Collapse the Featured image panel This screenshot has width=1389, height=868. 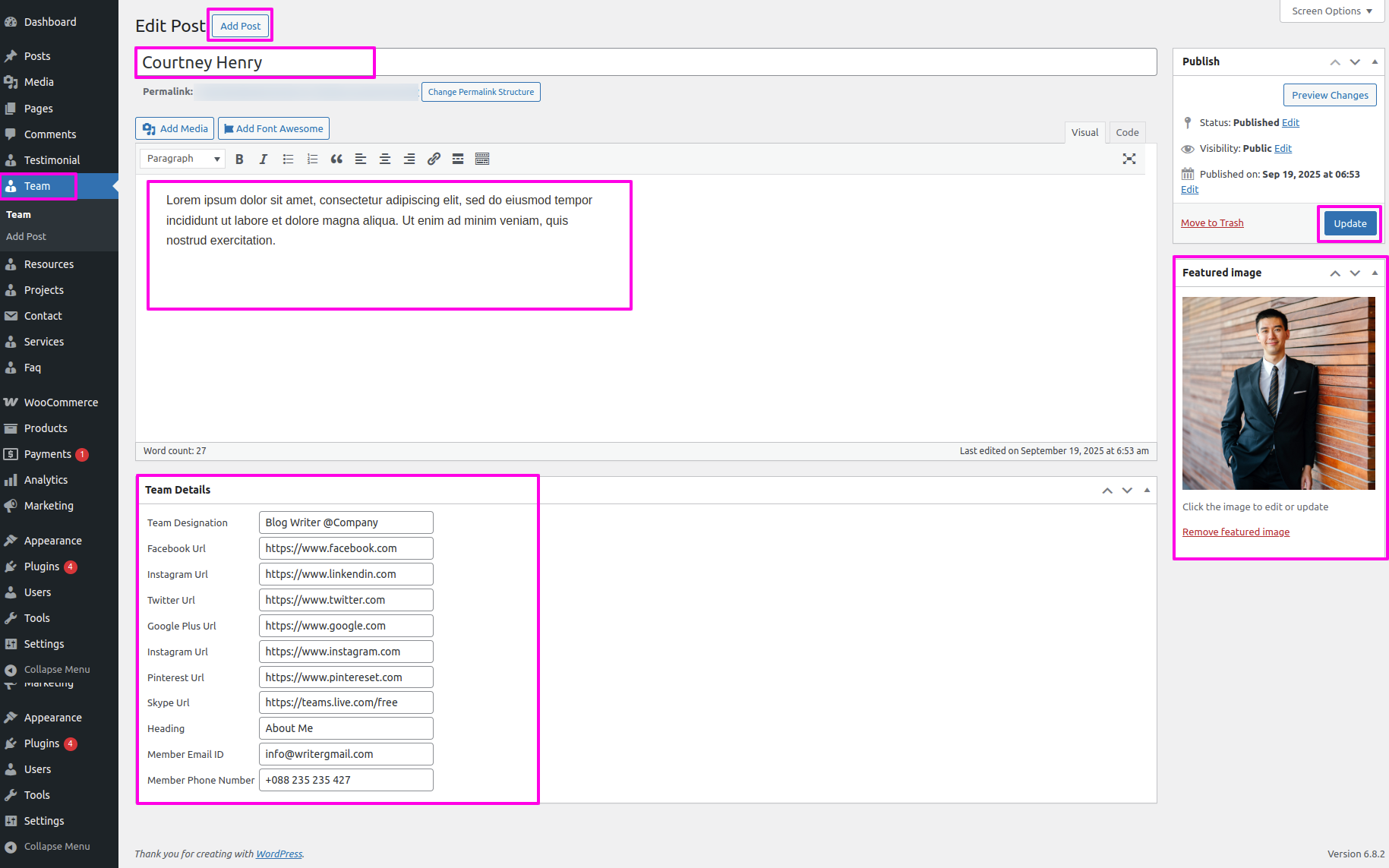point(1375,273)
